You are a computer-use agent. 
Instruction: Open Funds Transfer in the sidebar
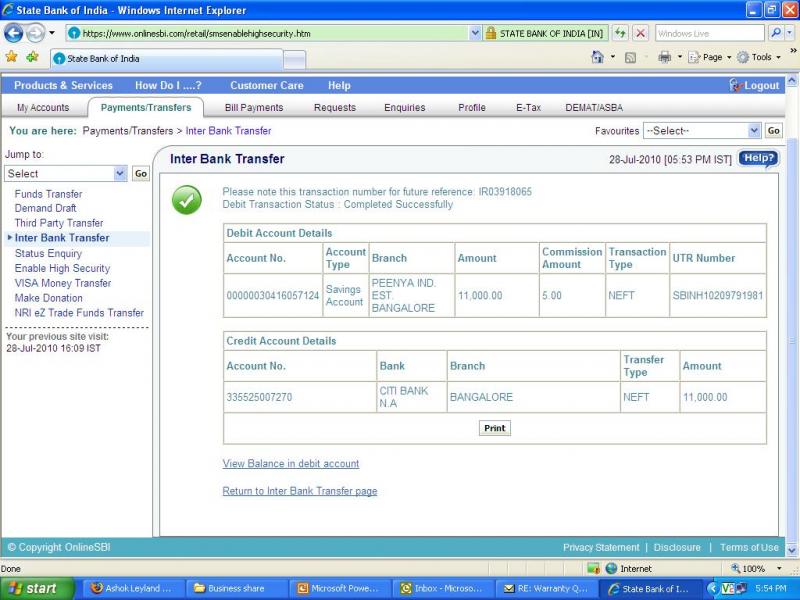click(48, 194)
